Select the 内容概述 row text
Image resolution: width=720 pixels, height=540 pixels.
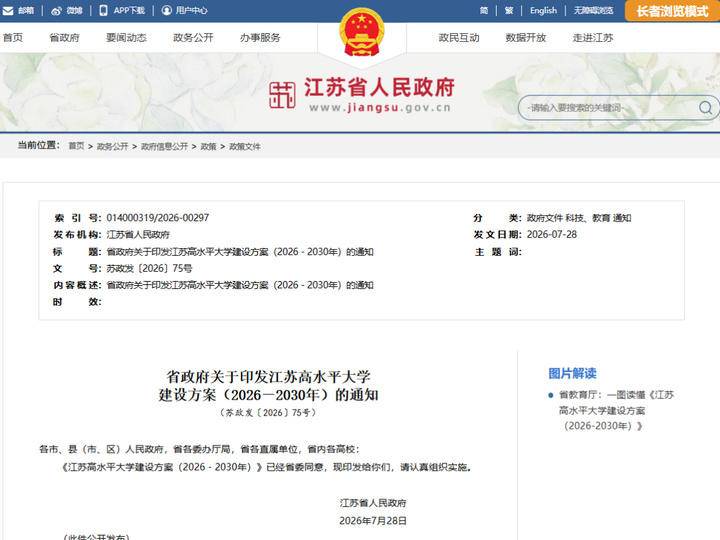[x=240, y=285]
